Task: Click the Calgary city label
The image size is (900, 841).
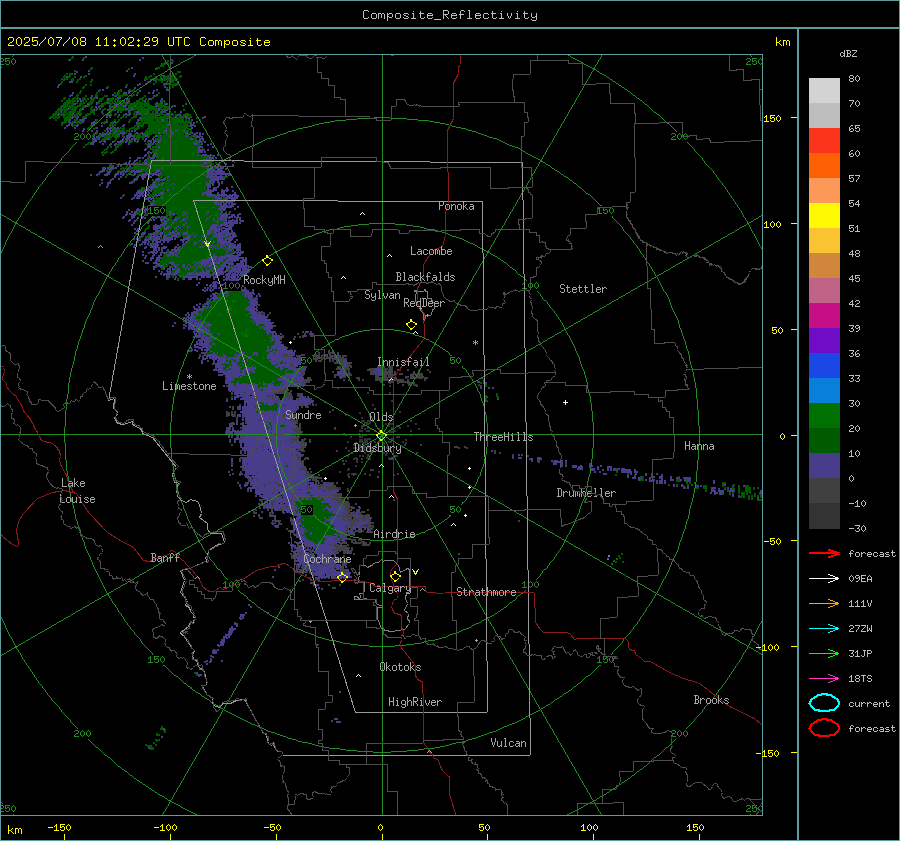Action: click(x=390, y=588)
